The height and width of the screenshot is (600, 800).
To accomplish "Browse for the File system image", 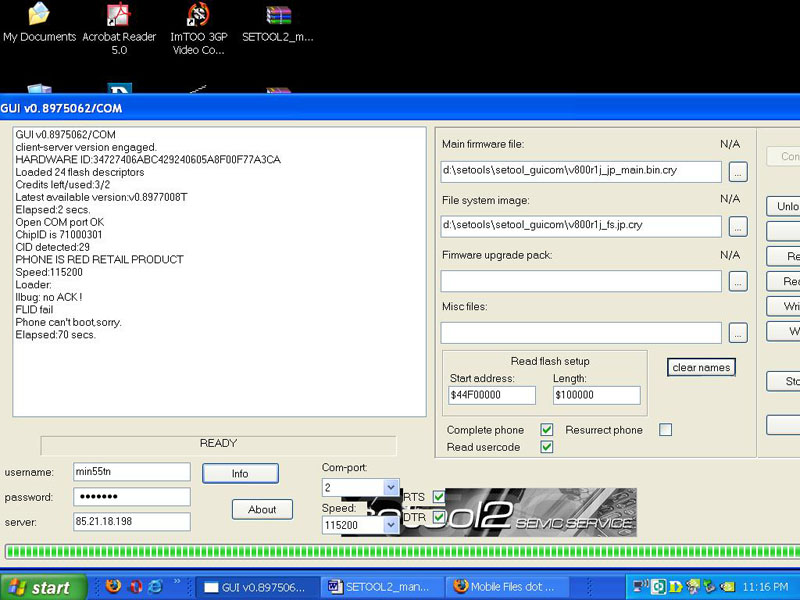I will tap(738, 226).
